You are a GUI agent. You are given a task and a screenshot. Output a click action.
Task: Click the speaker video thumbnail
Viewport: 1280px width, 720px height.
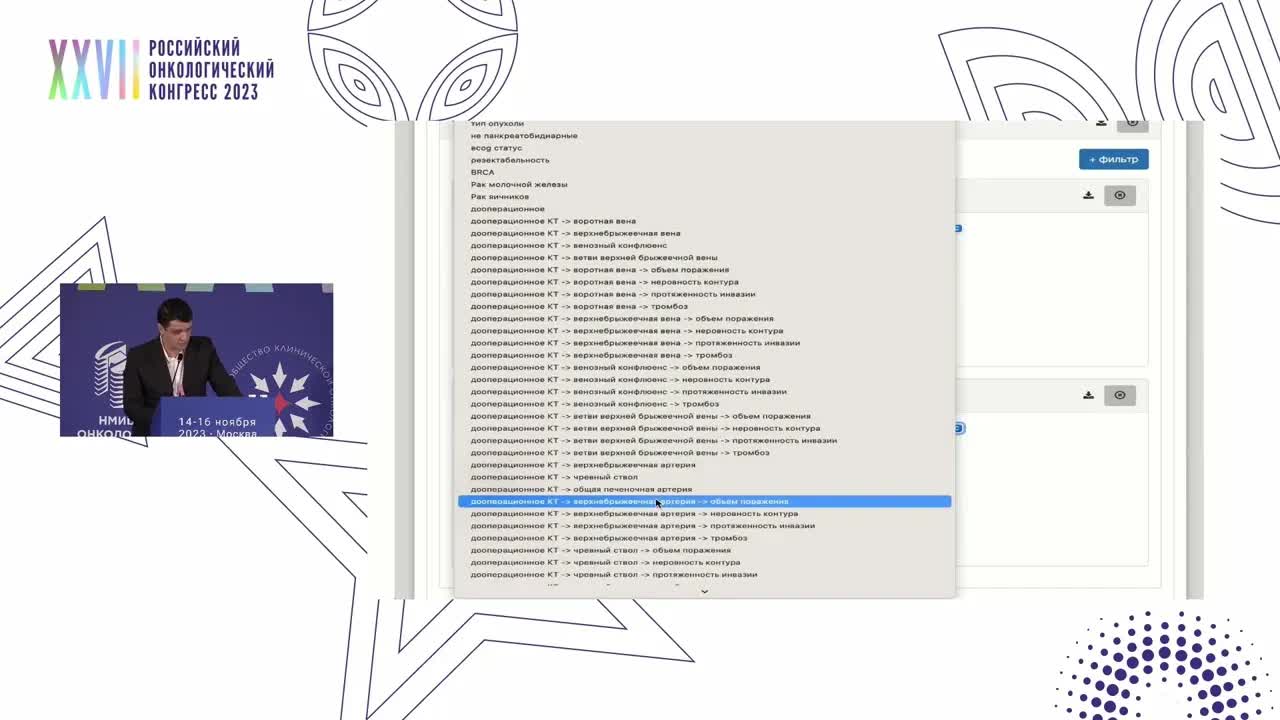point(196,360)
